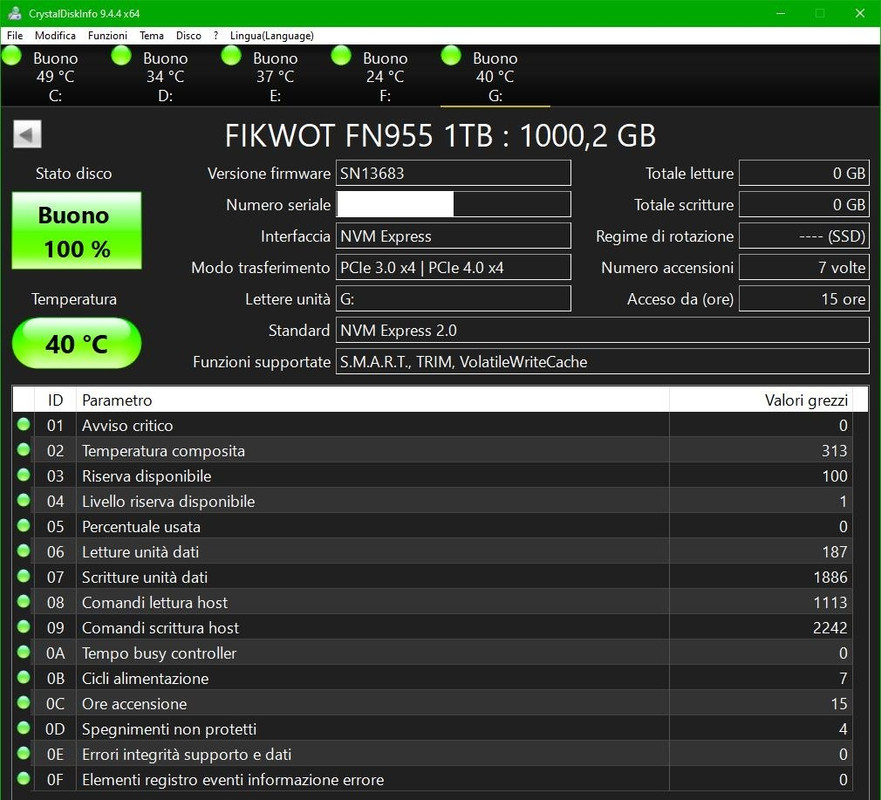
Task: Click the previous disk arrow button
Action: pos(27,134)
